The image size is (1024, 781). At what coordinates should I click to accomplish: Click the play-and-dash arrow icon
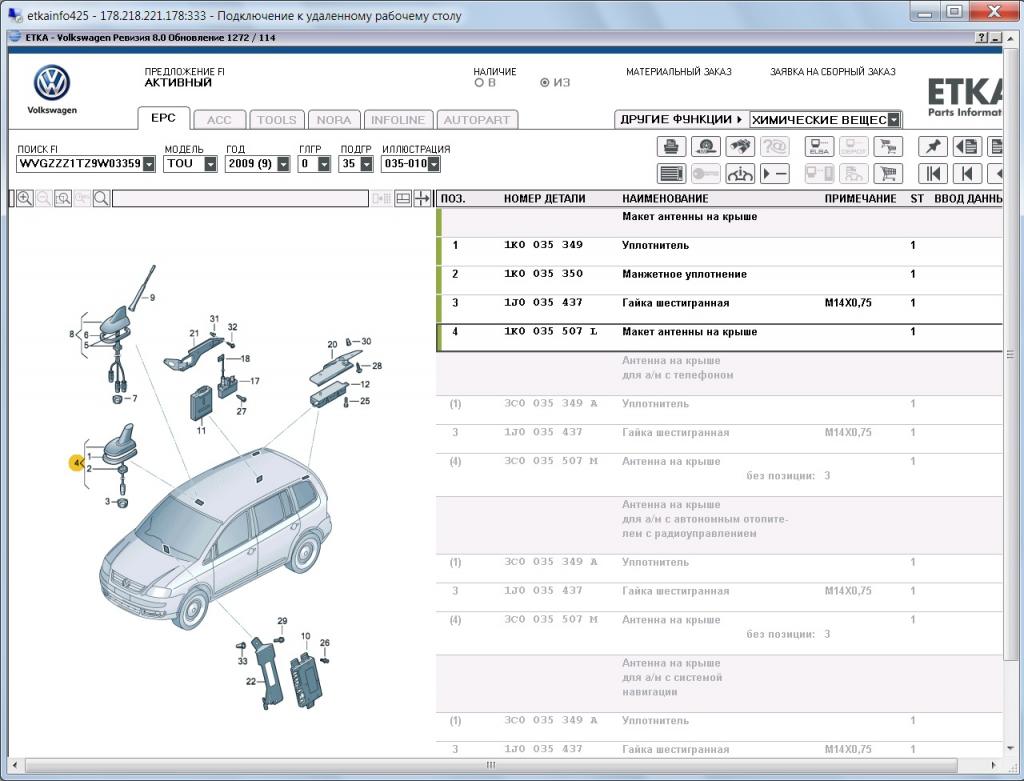tap(775, 174)
